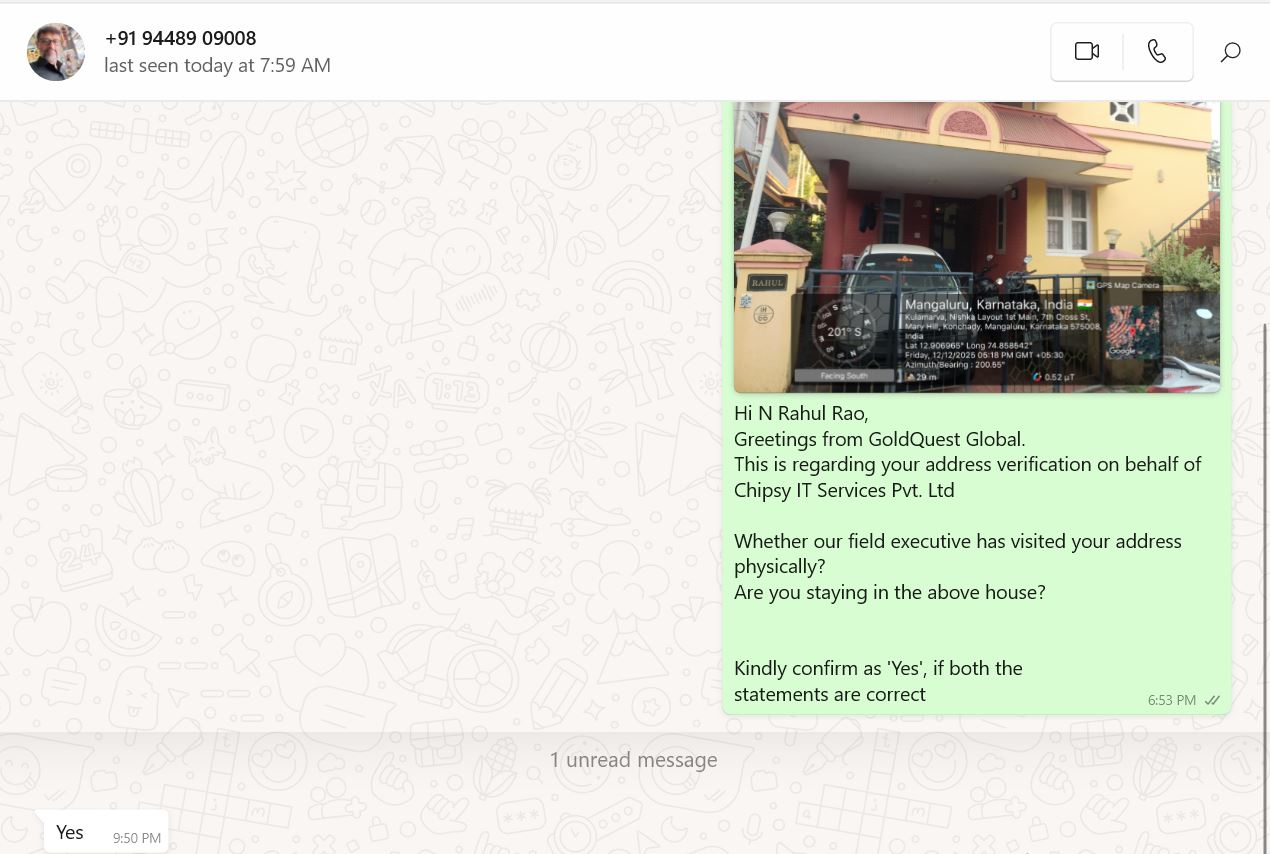Click 'Kindly confirm as Yes' line in message
This screenshot has height=854, width=1270.
[x=878, y=668]
